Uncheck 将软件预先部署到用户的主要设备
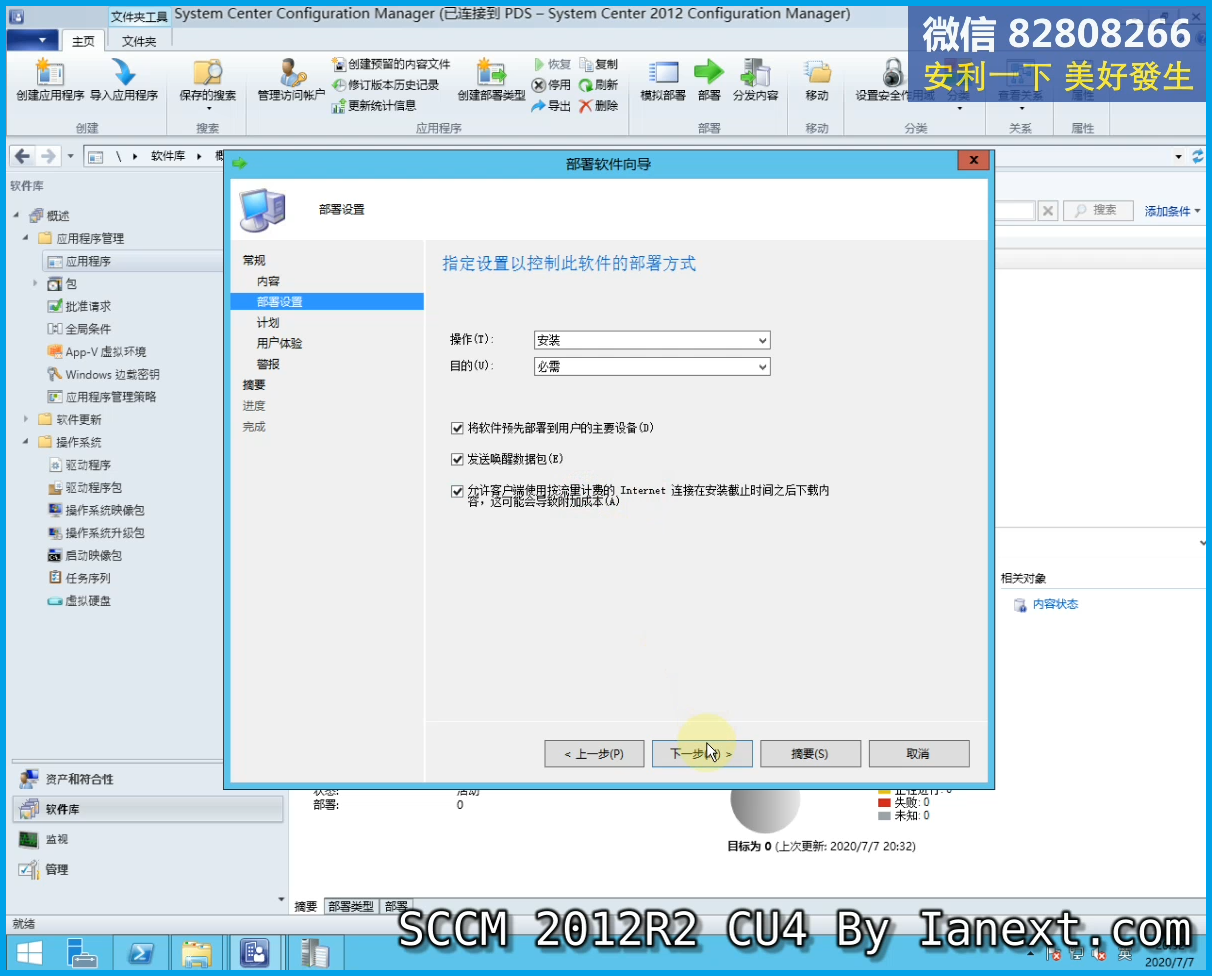 click(x=458, y=428)
